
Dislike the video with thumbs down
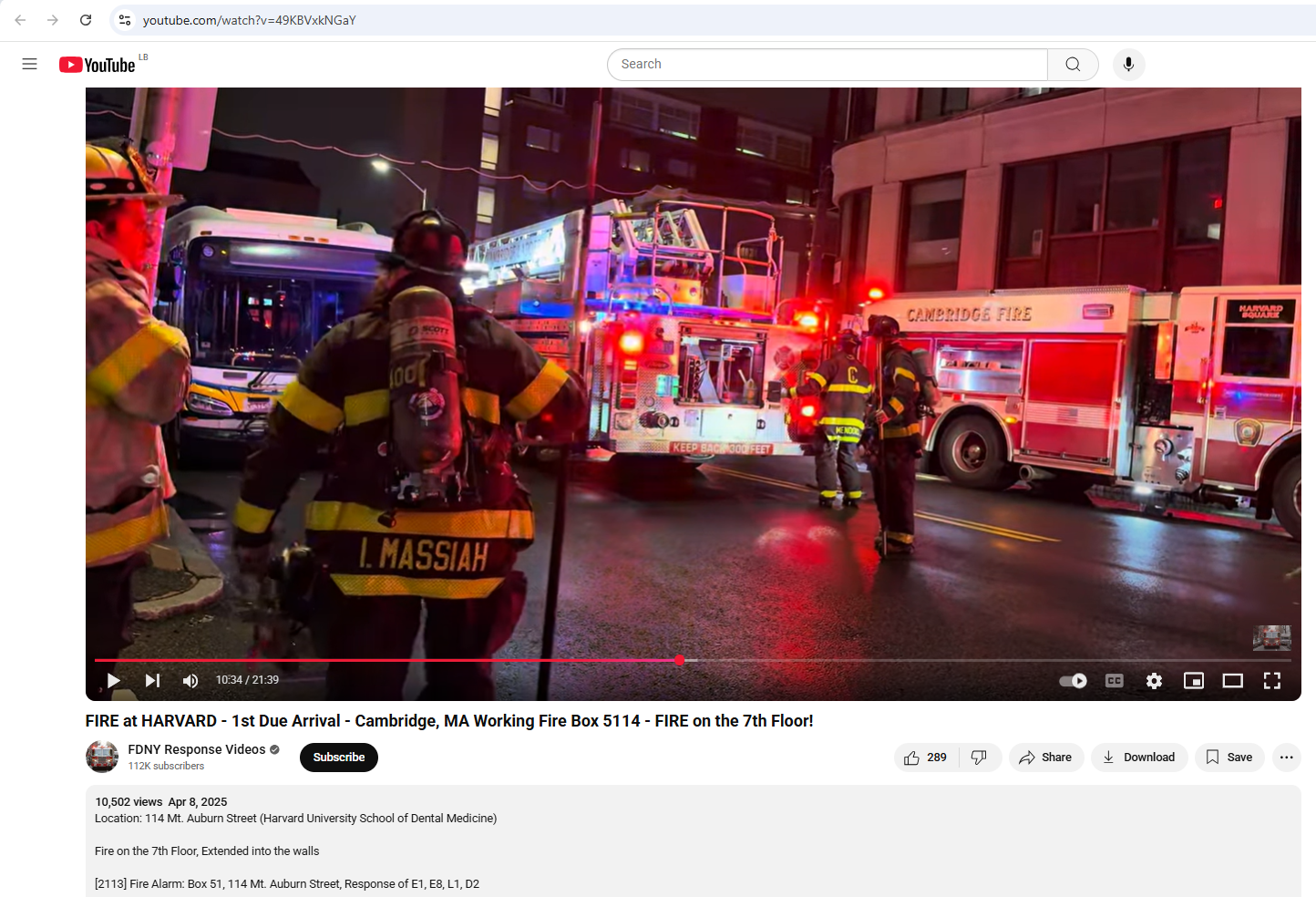click(980, 758)
